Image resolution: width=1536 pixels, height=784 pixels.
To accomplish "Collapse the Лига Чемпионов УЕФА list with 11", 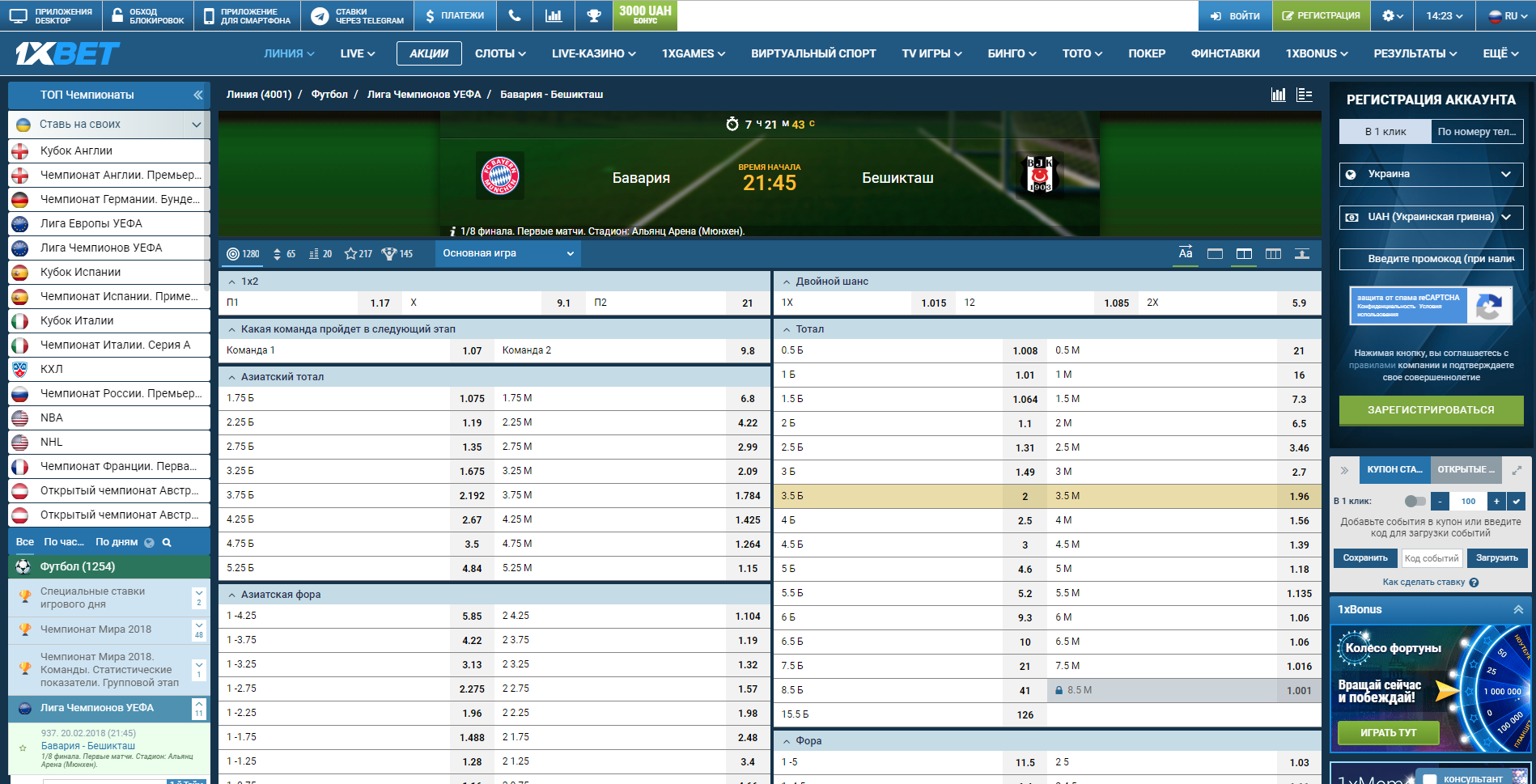I will pos(198,709).
